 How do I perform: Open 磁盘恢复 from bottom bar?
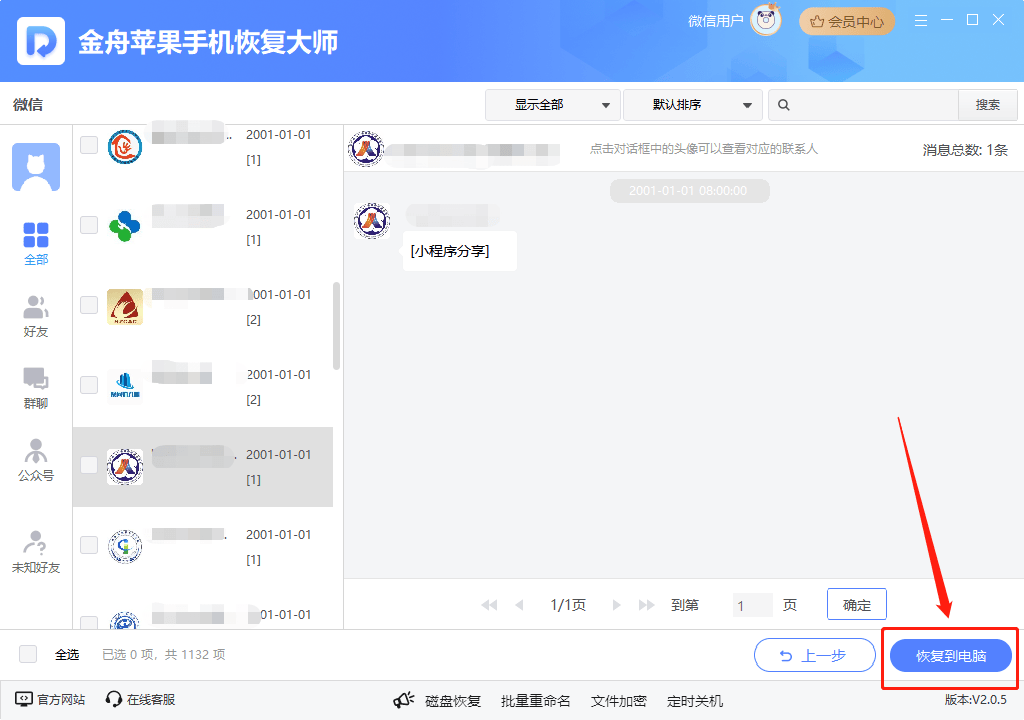click(438, 701)
